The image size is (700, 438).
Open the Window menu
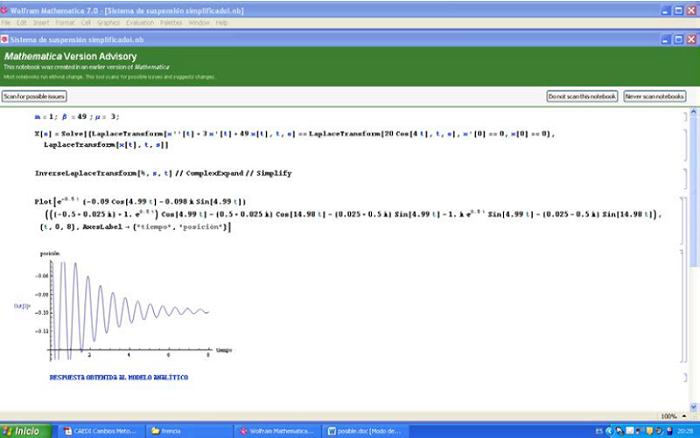pos(199,23)
